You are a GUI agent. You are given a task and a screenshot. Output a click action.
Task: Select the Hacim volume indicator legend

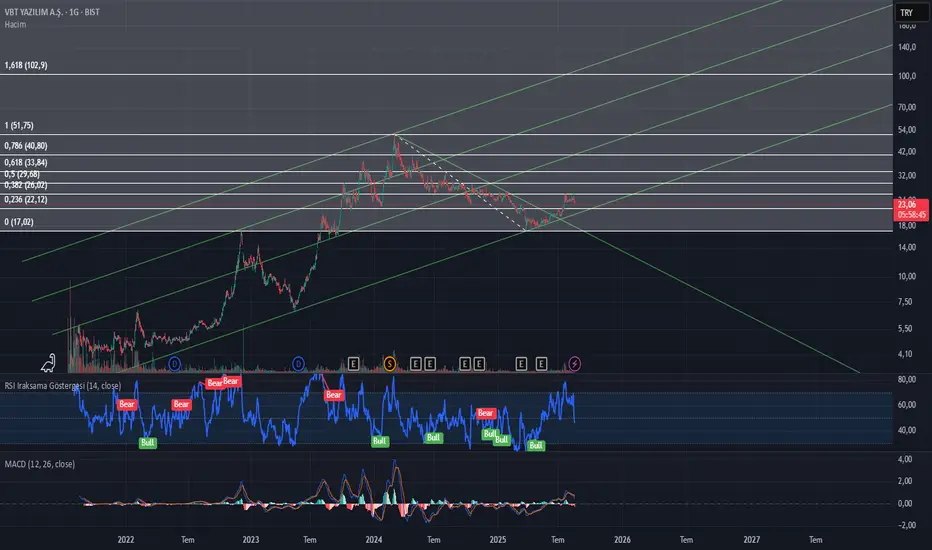pos(15,24)
